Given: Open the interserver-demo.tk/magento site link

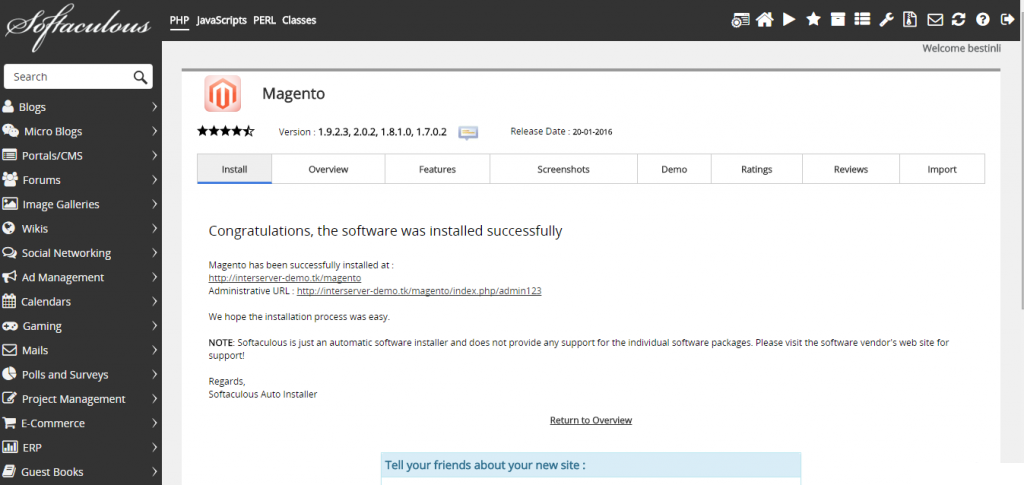Looking at the screenshot, I should pos(285,278).
